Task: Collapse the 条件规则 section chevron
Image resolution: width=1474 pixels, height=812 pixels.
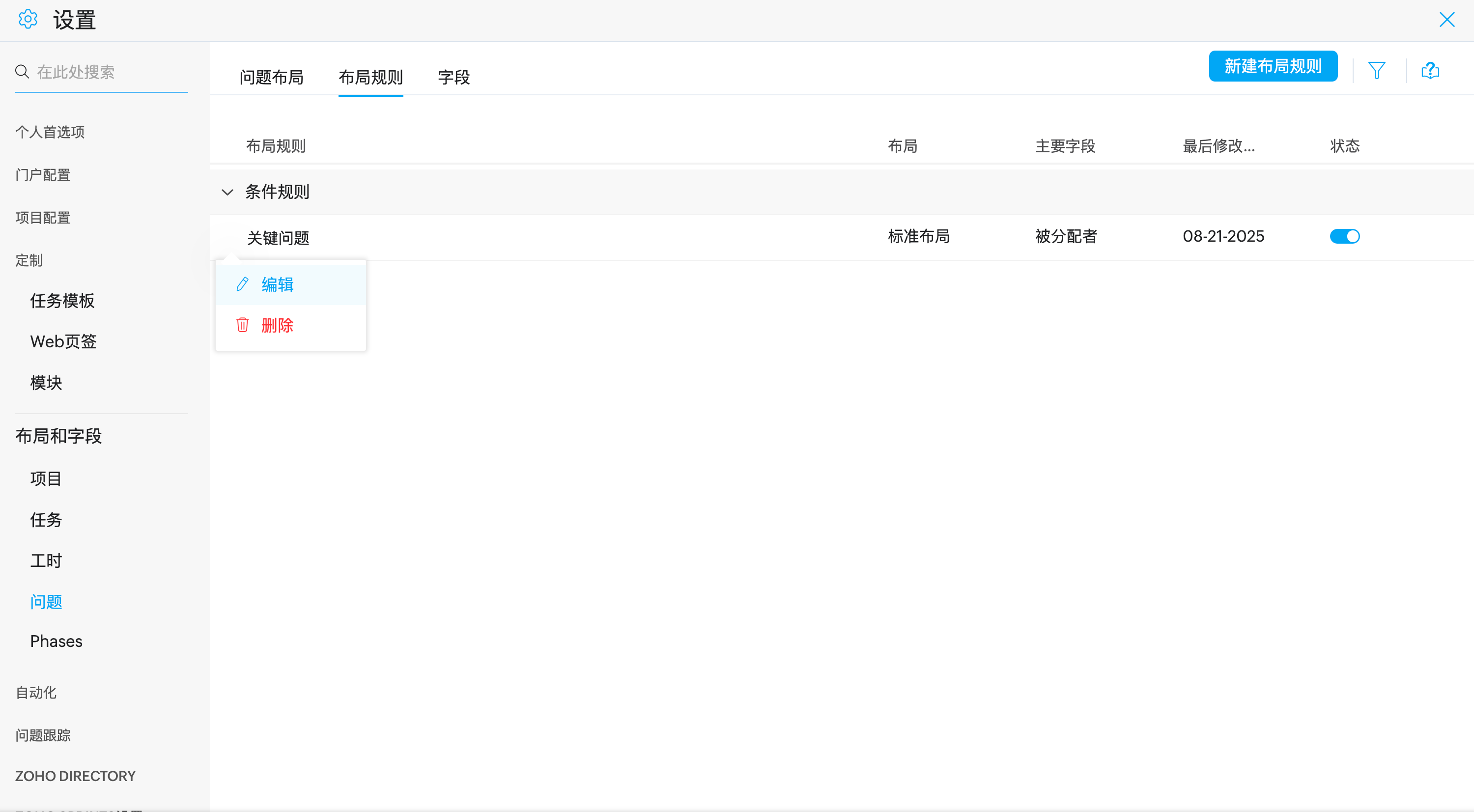Action: point(227,192)
